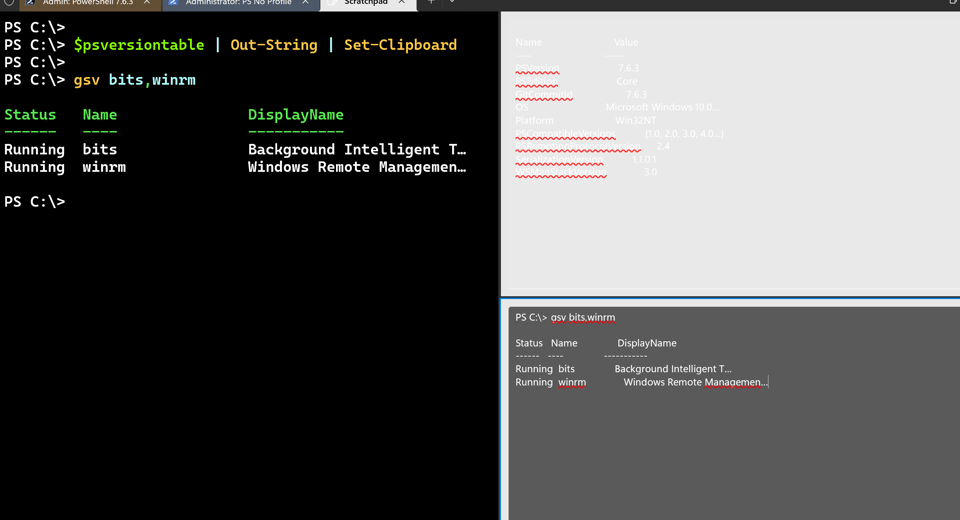Click the faded Value header in upper scratchpad pane
The image size is (960, 520).
pos(626,42)
